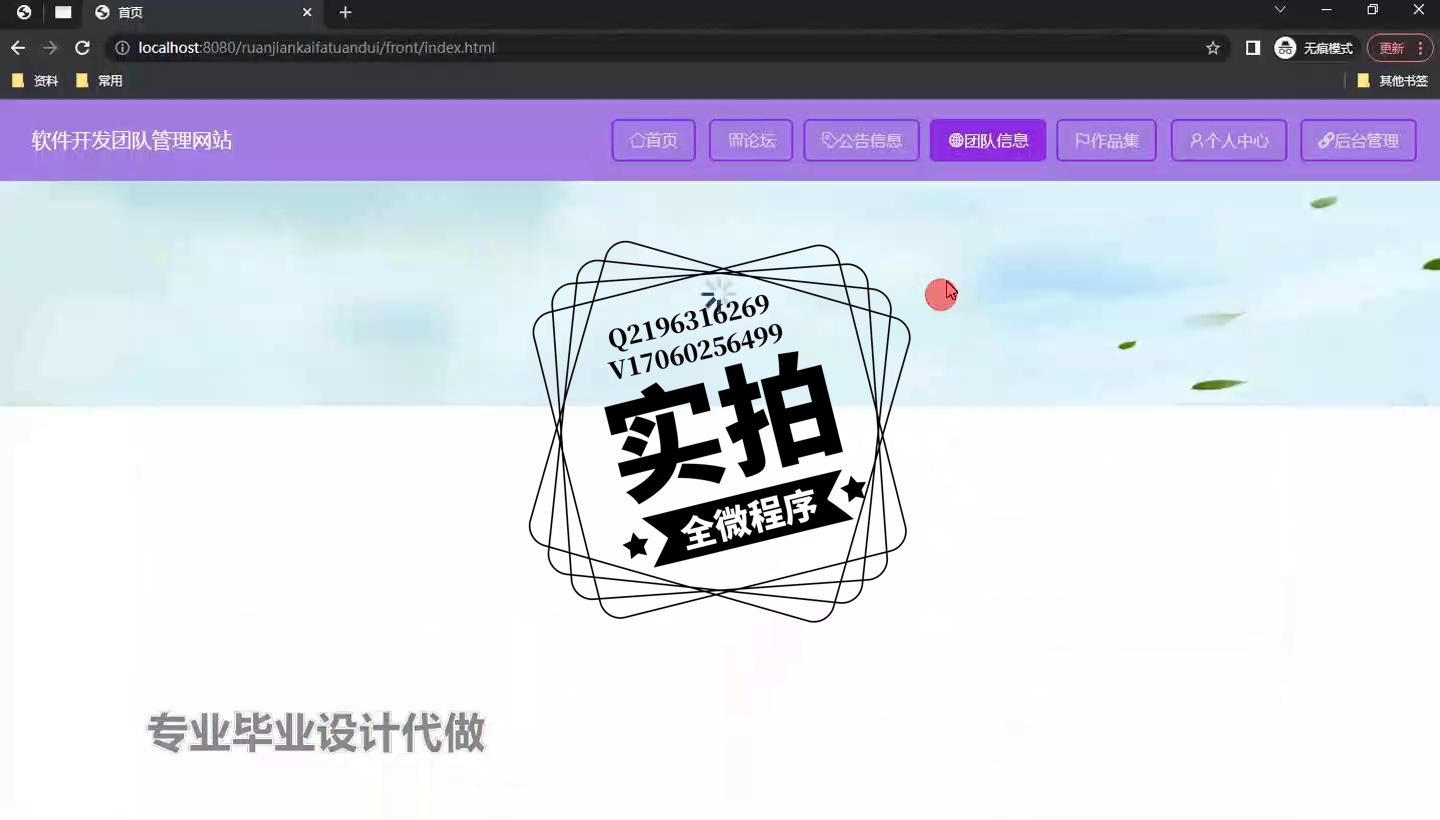This screenshot has width=1440, height=820.
Task: Go back with the browser back arrow
Action: (x=18, y=48)
